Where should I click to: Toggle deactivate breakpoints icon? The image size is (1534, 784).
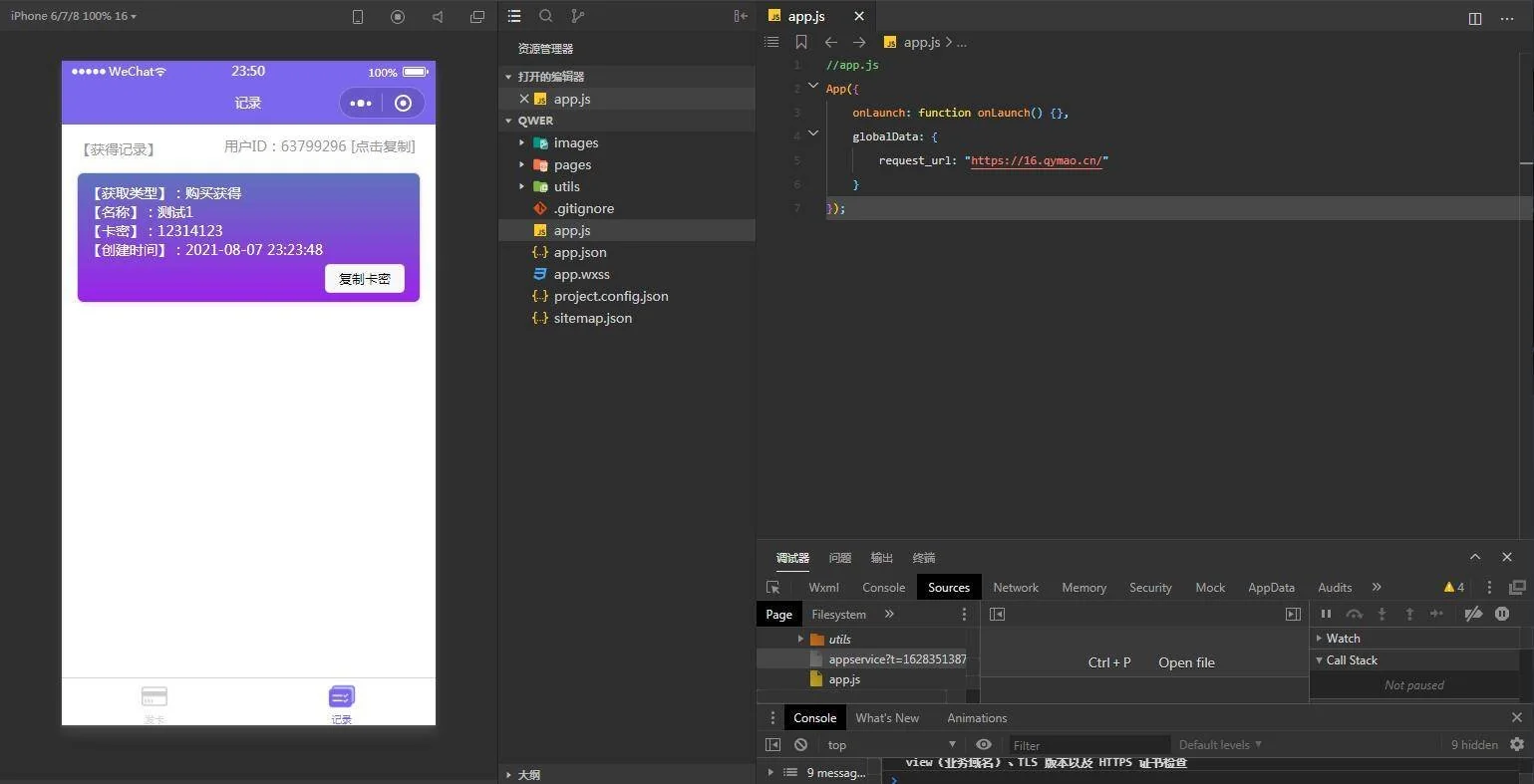coord(1473,614)
